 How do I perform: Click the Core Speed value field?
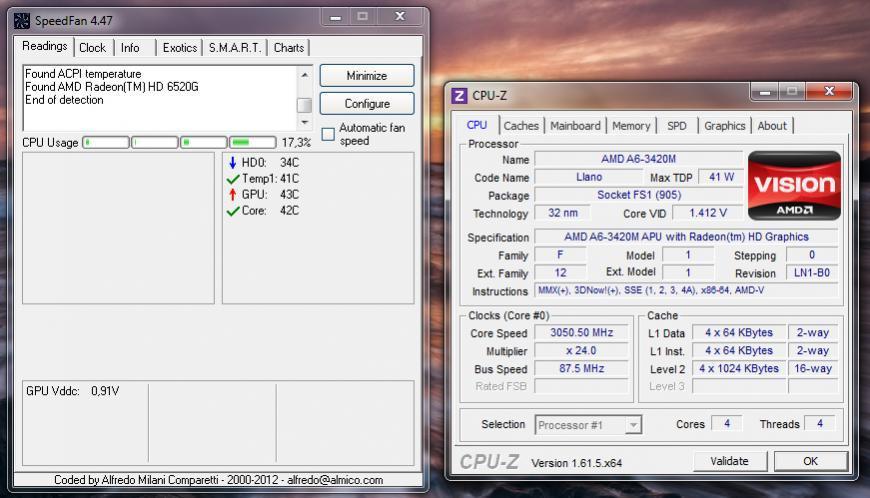click(x=581, y=333)
